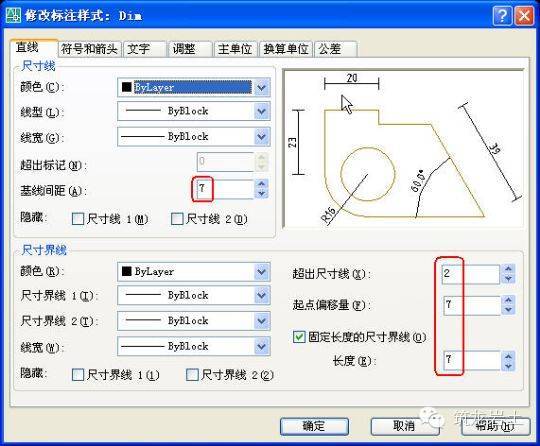Expand dimension line 线宽(G) dropdown
Image resolution: width=540 pixels, height=446 pixels.
coord(262,137)
